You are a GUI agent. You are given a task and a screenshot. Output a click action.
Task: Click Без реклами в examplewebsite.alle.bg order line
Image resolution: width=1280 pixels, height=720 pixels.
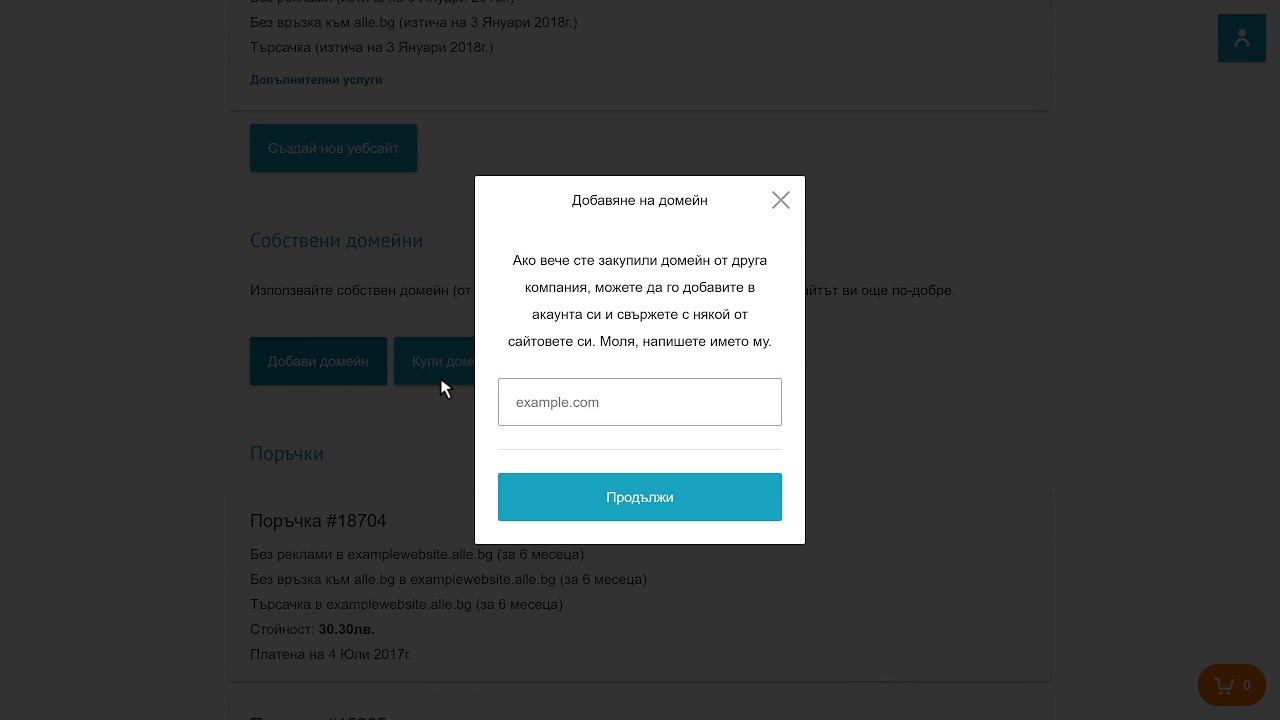click(x=417, y=554)
